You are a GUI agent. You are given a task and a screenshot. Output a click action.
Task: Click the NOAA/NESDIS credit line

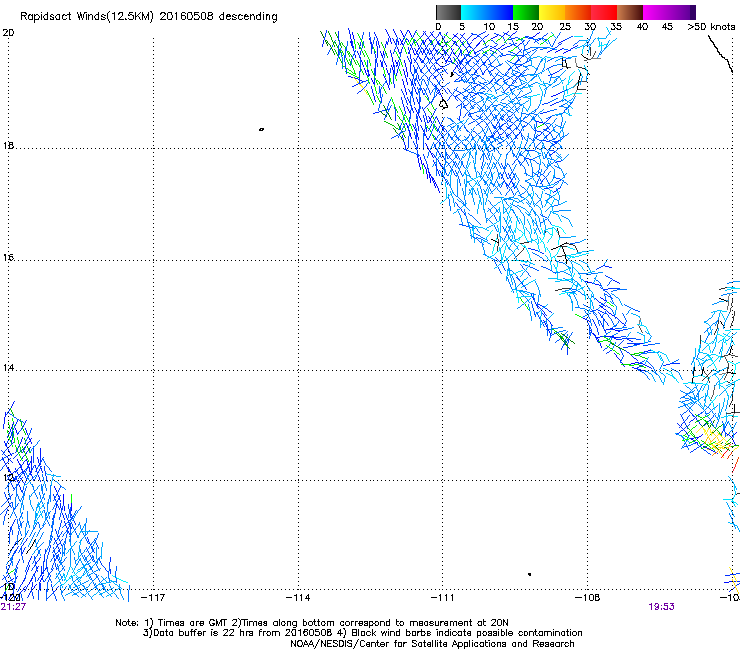click(x=432, y=644)
